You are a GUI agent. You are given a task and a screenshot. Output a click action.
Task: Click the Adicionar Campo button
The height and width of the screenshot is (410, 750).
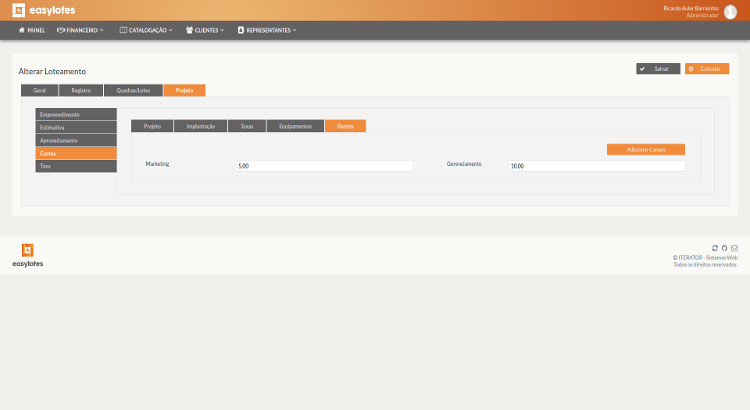coord(646,150)
